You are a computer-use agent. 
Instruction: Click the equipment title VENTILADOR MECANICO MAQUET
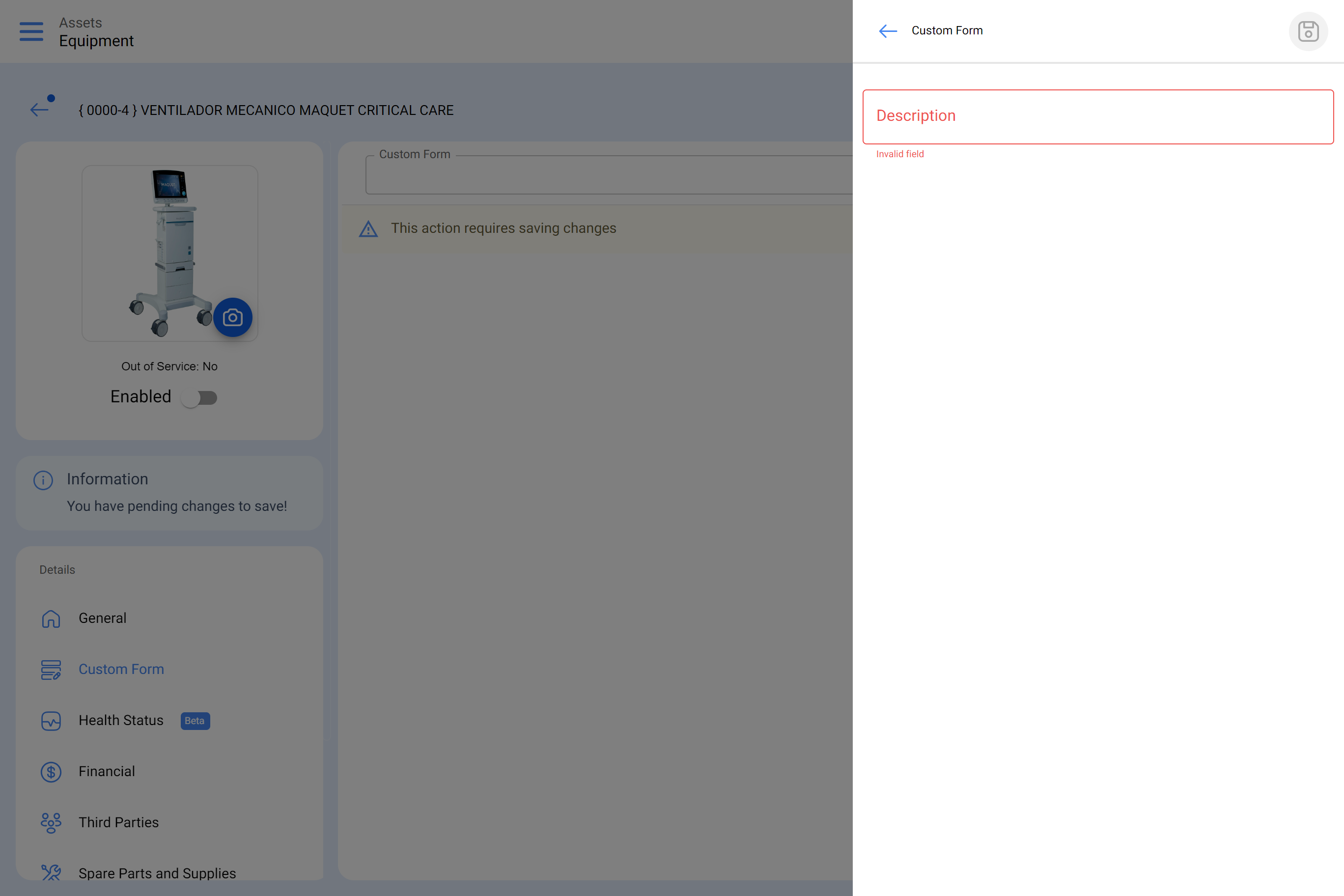point(266,111)
